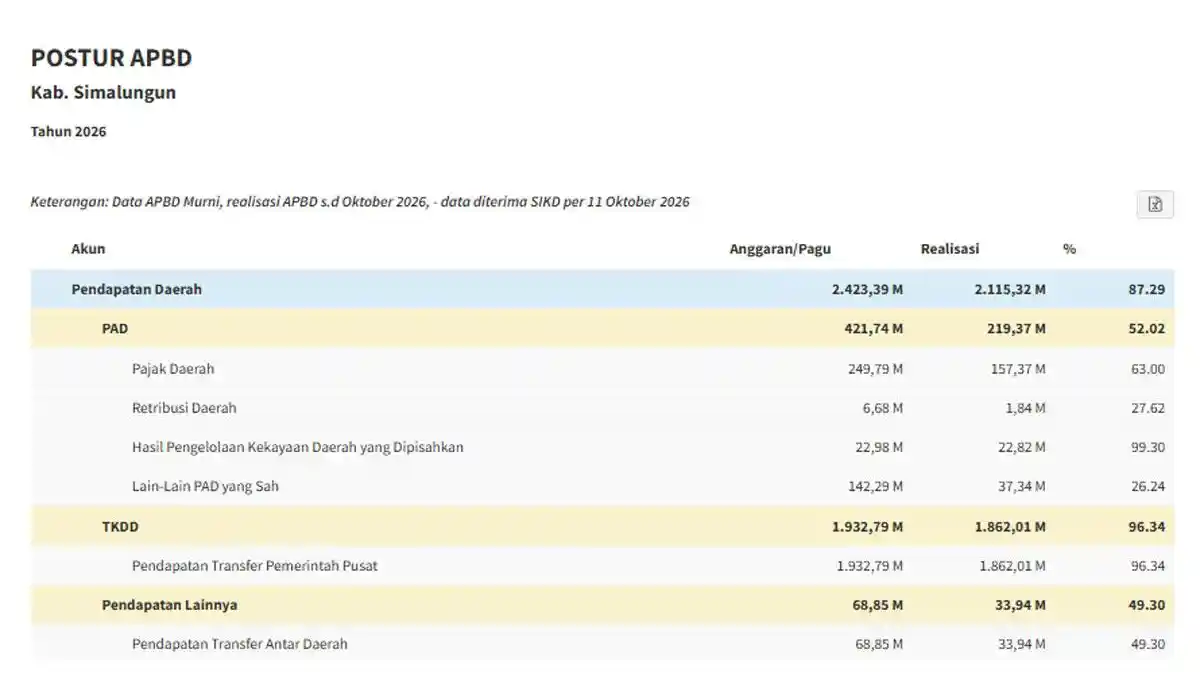
Task: Select Retribusi Daerah budget 6,68 M
Action: (884, 409)
